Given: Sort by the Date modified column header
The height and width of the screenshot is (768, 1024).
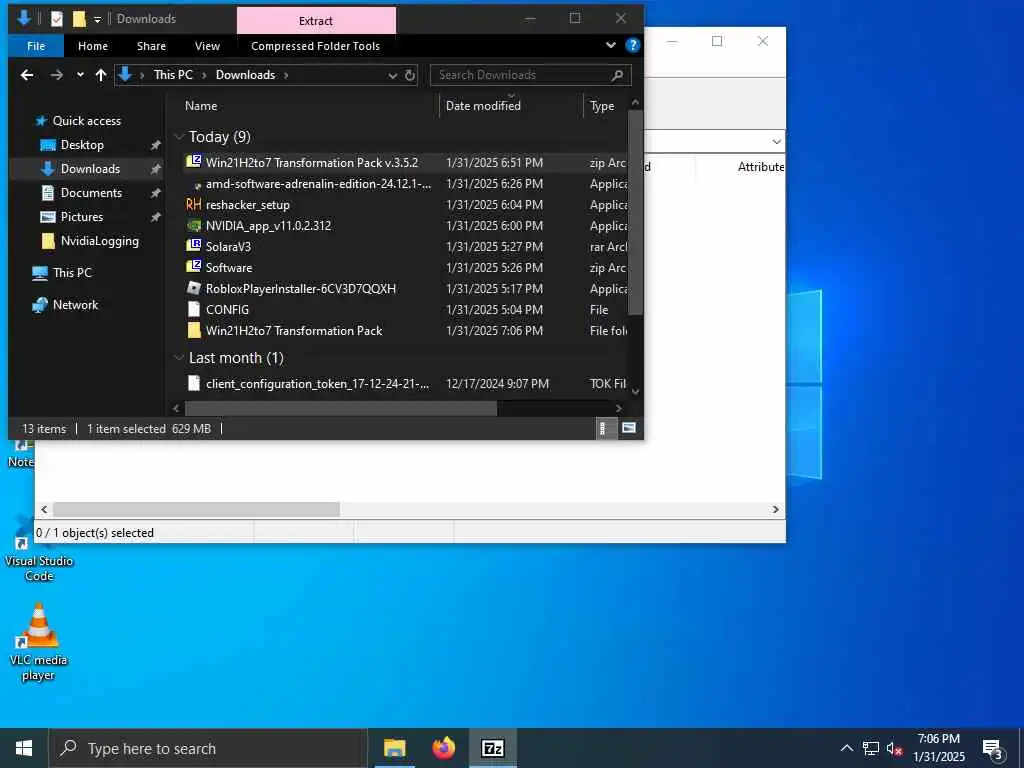Looking at the screenshot, I should (x=483, y=106).
